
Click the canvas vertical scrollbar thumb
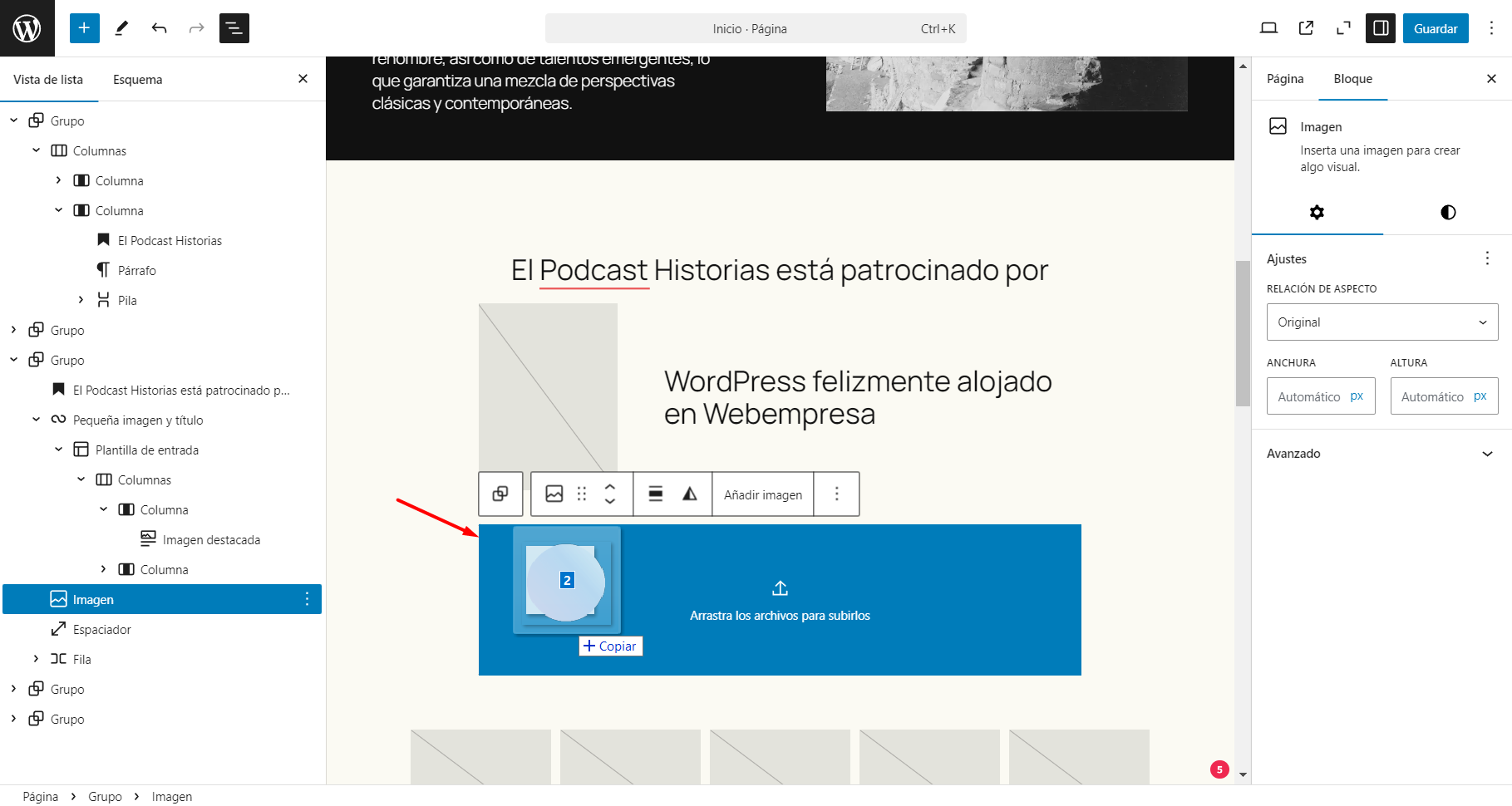click(1243, 333)
